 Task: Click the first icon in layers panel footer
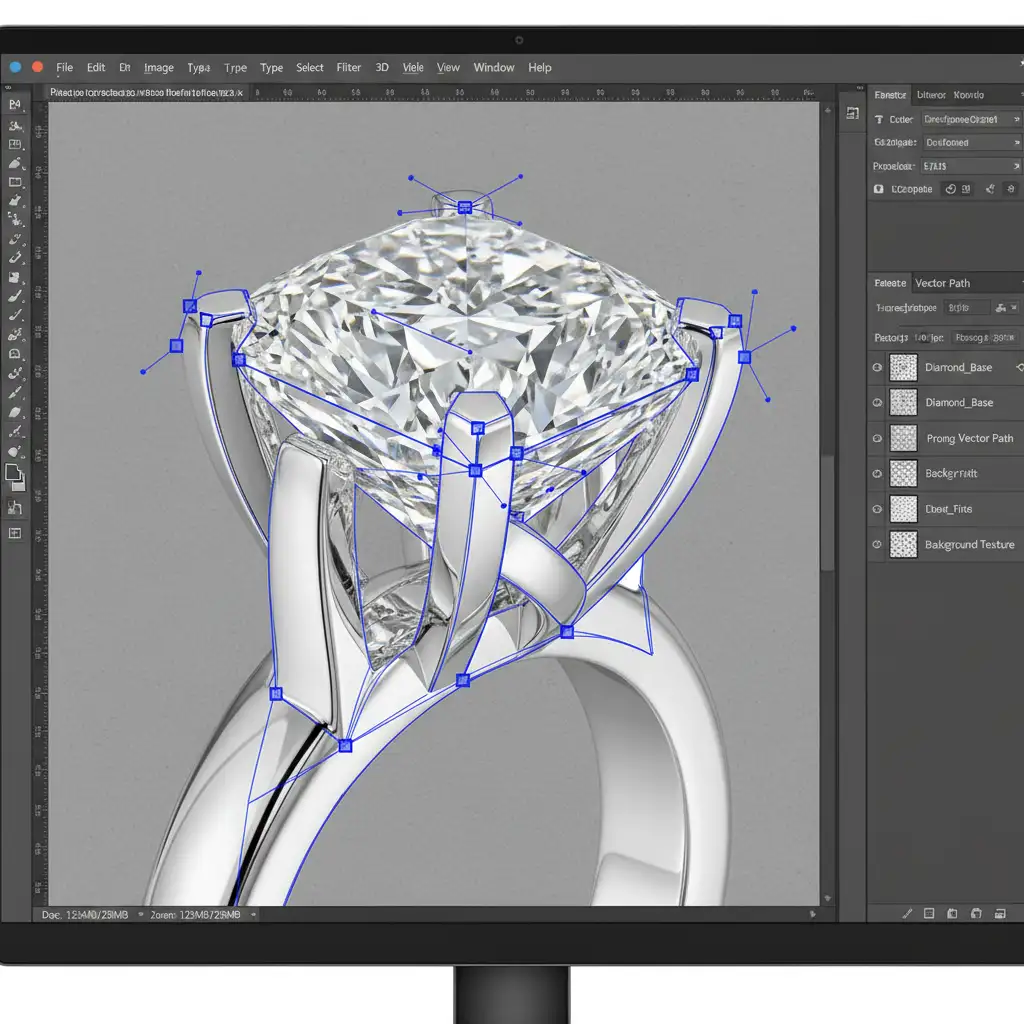pos(907,913)
